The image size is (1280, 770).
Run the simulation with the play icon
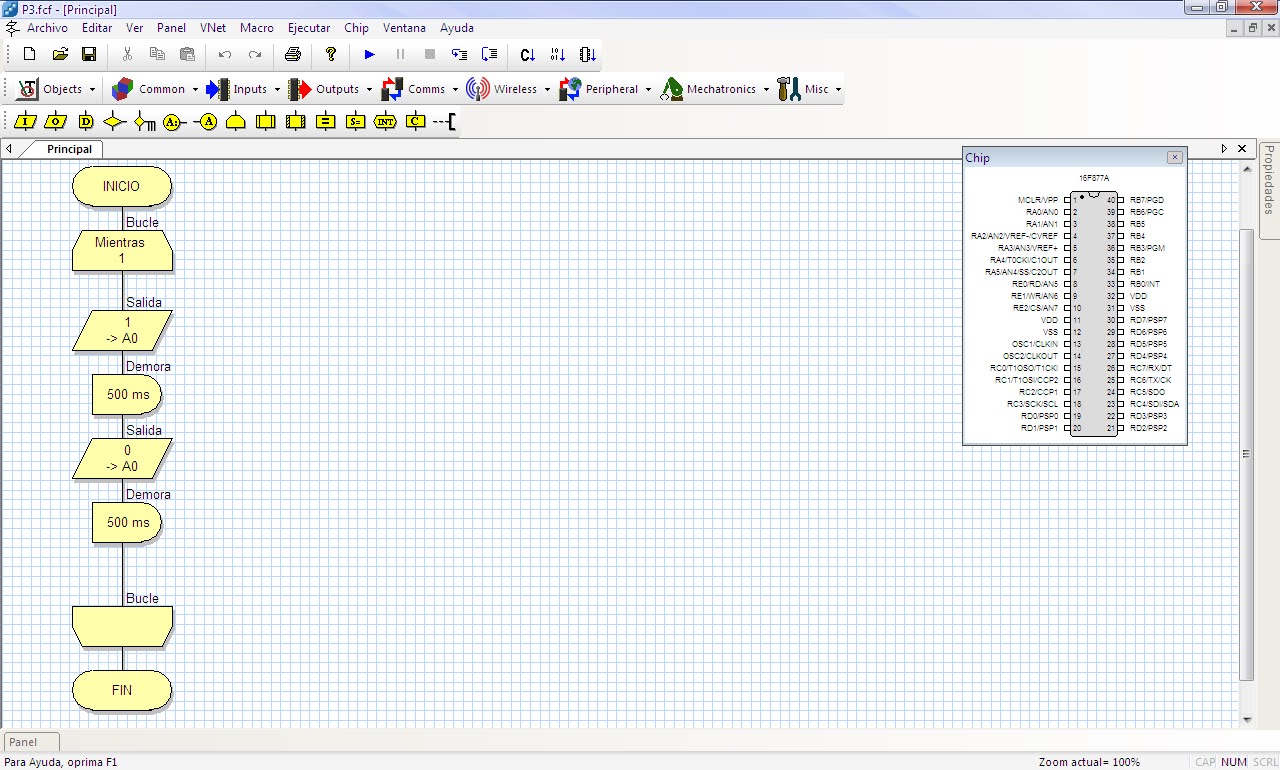(370, 54)
